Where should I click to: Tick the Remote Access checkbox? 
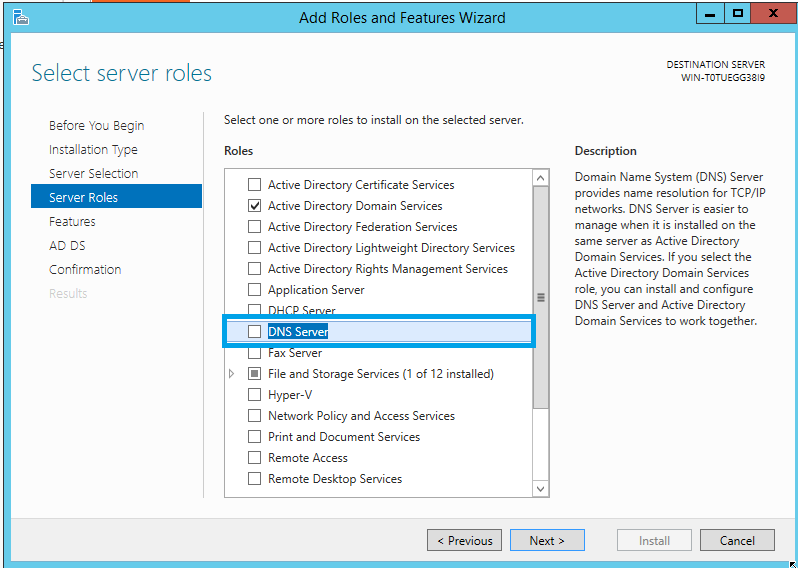point(254,458)
